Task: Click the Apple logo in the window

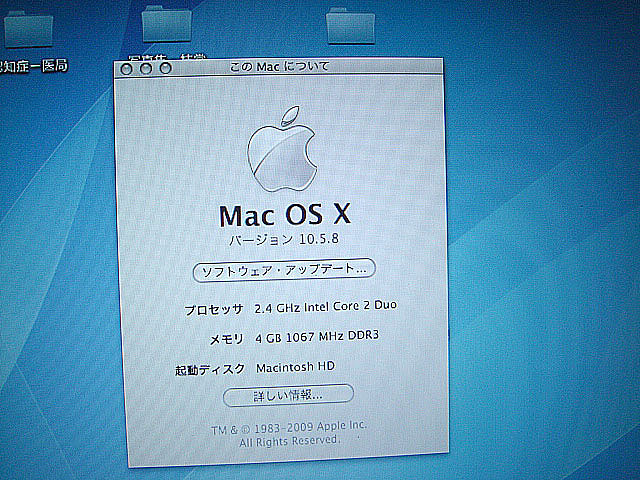Action: pos(282,149)
